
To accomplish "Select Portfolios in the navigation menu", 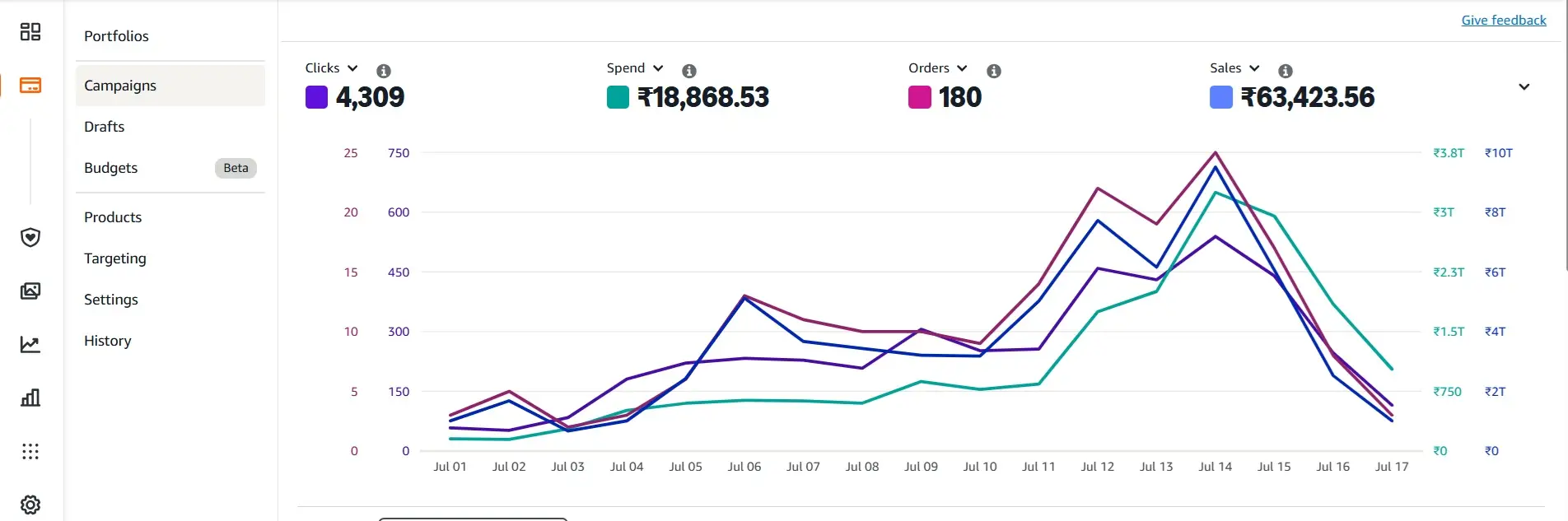I will [116, 36].
